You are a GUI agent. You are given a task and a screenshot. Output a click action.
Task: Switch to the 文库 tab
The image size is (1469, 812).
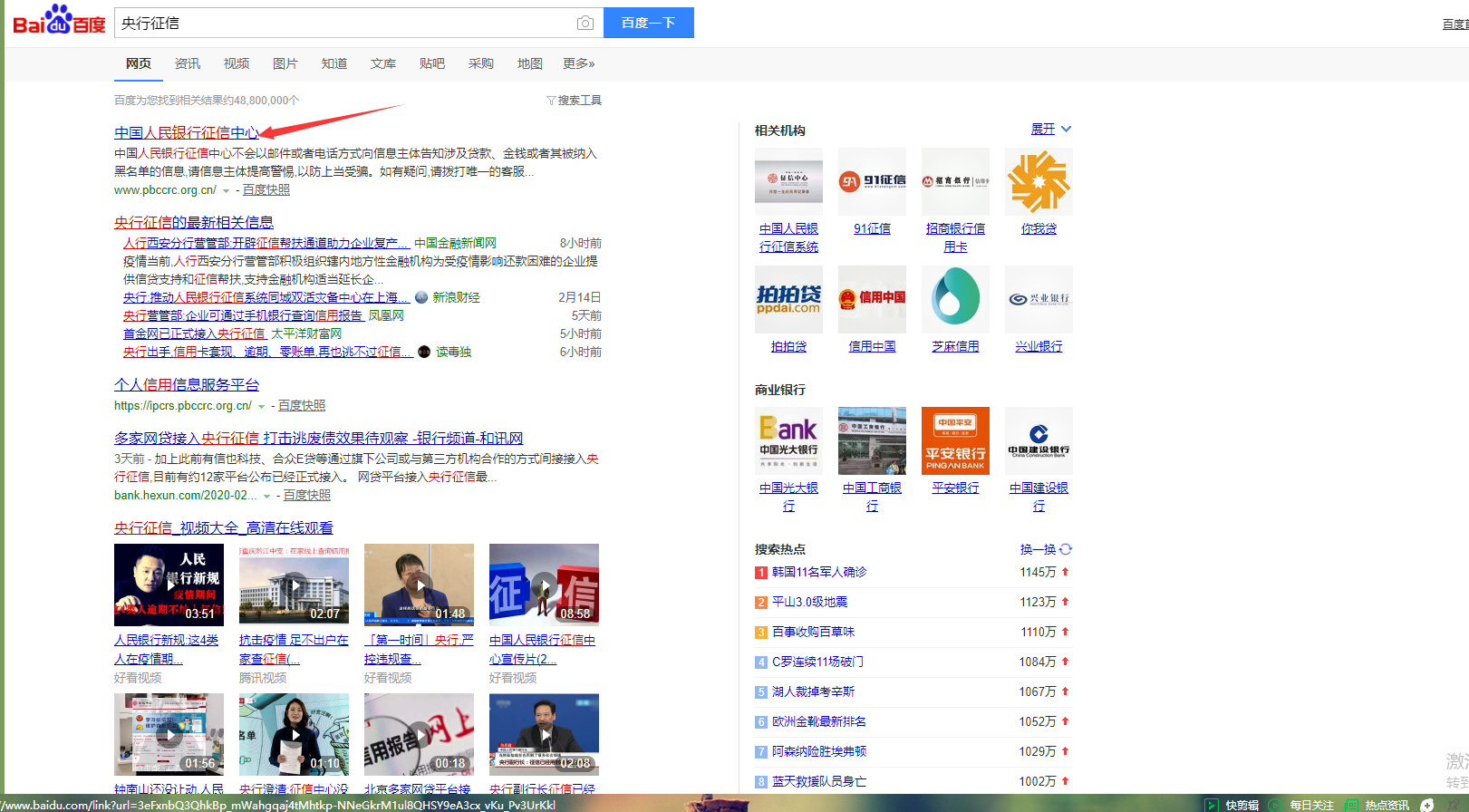[x=383, y=63]
